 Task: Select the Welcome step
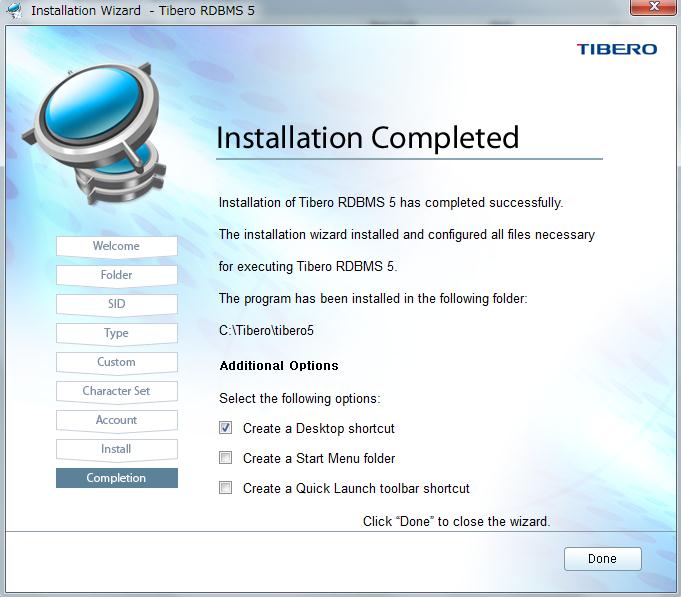[x=116, y=246]
